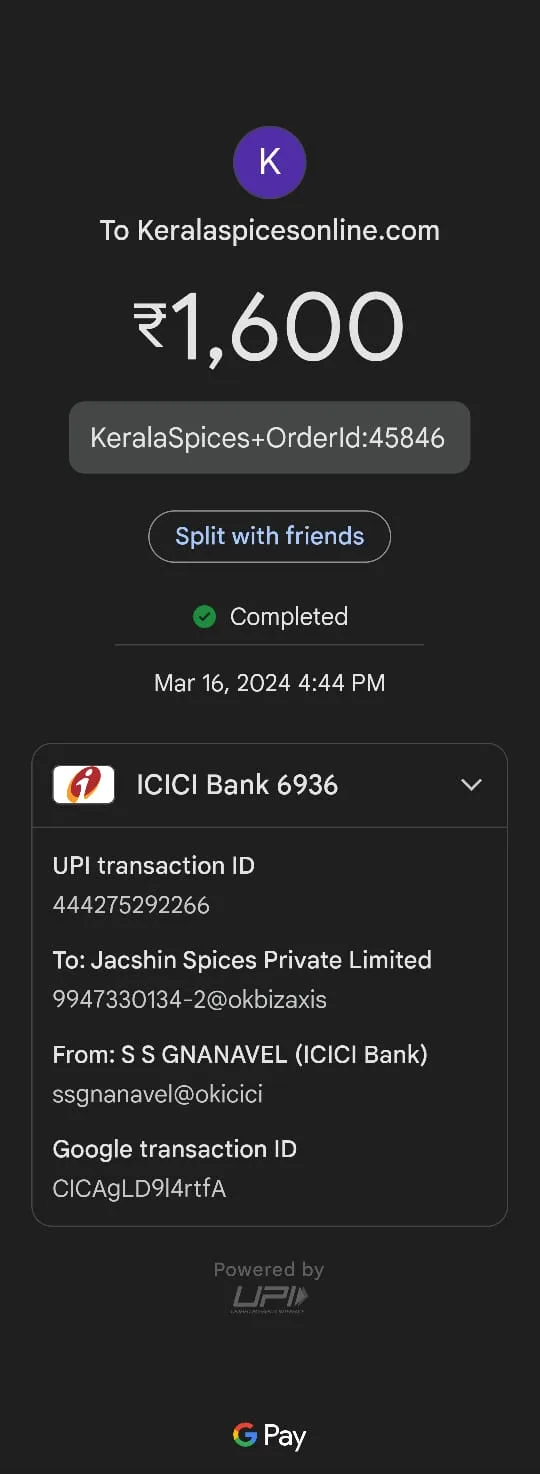
Task: Collapse the ICICI Bank 6936 chevron
Action: click(x=471, y=785)
